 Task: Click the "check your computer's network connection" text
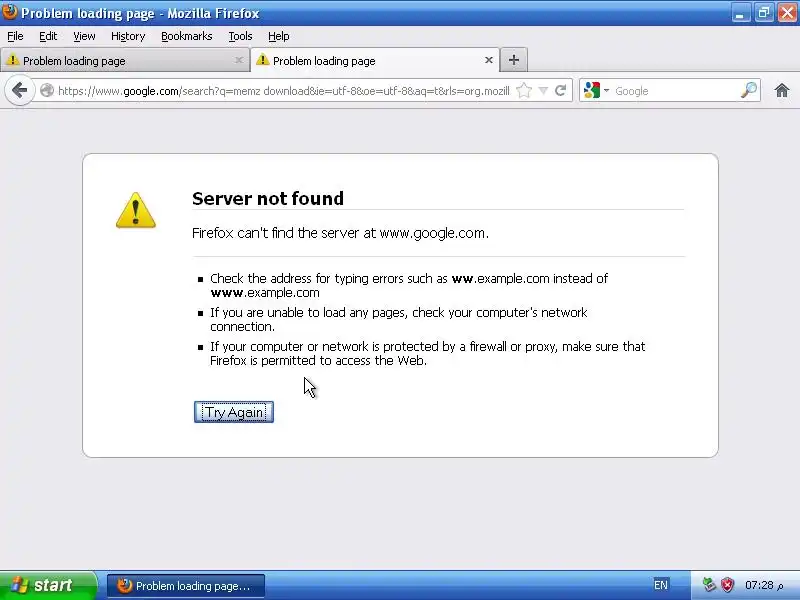pyautogui.click(x=399, y=319)
